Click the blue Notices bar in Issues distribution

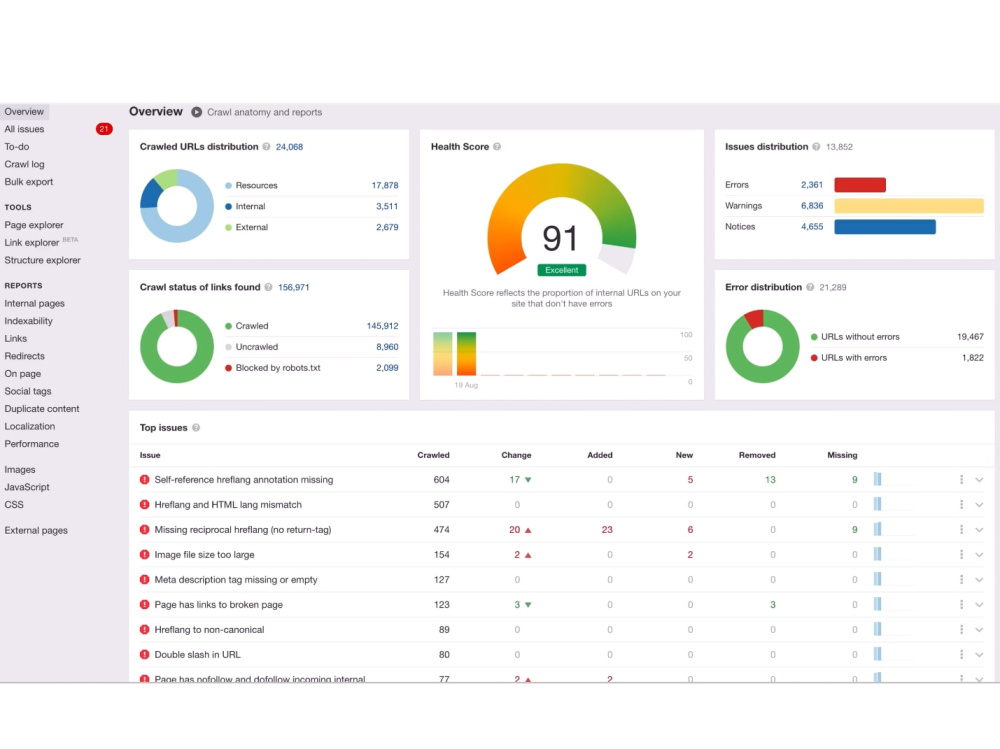885,226
